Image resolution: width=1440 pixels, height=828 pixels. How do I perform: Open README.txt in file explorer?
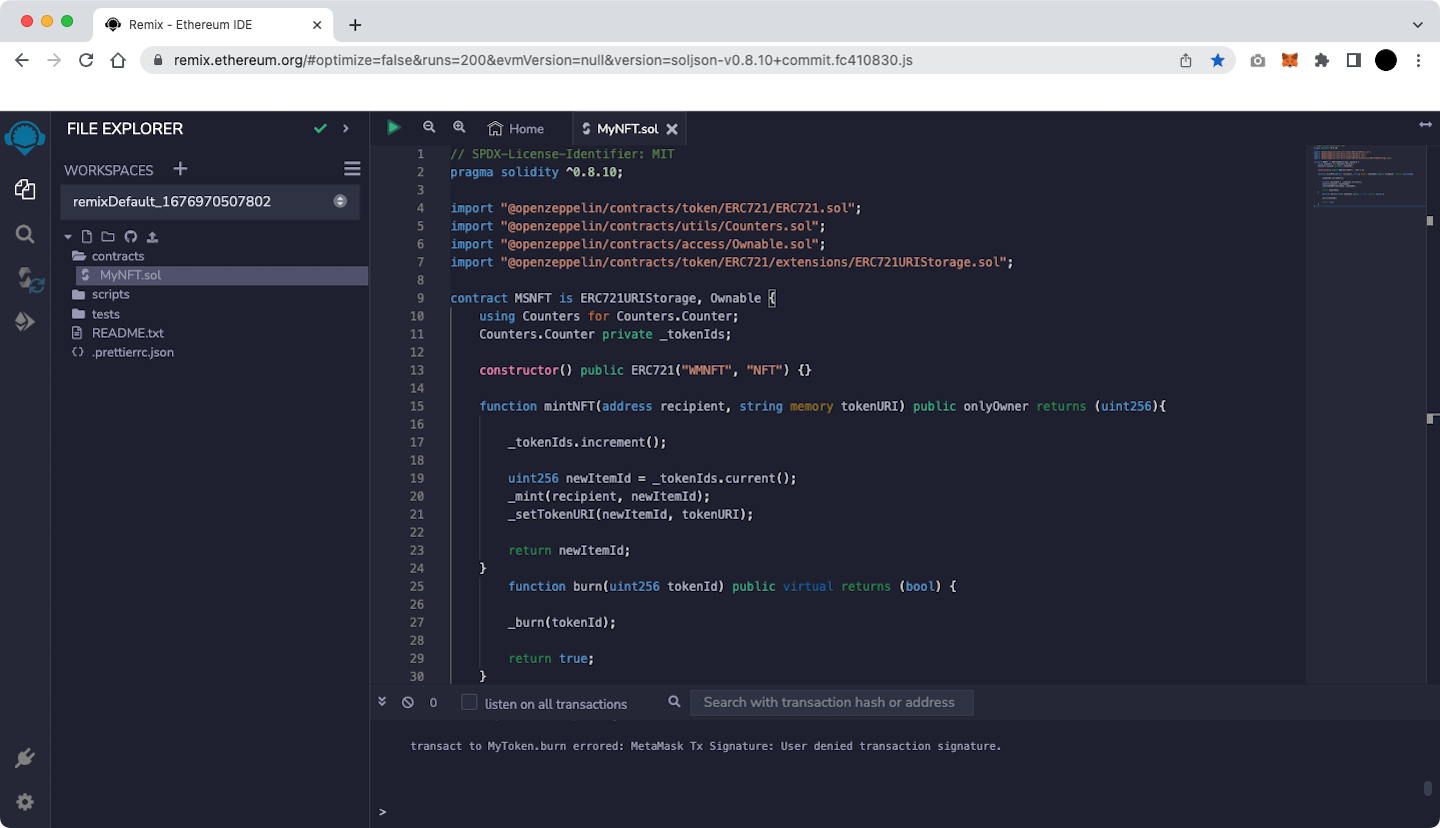click(127, 333)
